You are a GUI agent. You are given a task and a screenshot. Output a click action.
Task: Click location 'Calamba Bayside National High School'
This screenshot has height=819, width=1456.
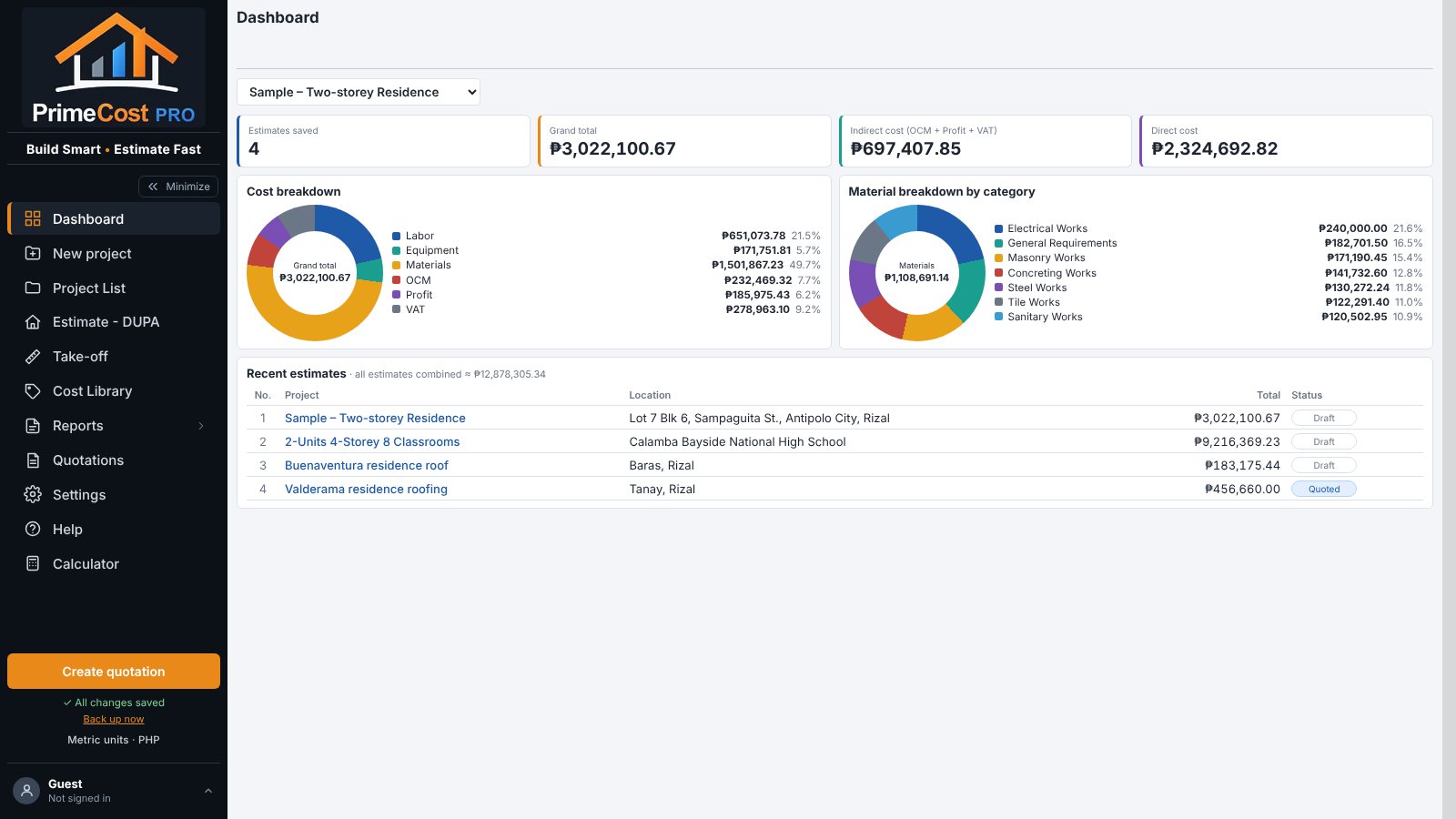coord(737,441)
